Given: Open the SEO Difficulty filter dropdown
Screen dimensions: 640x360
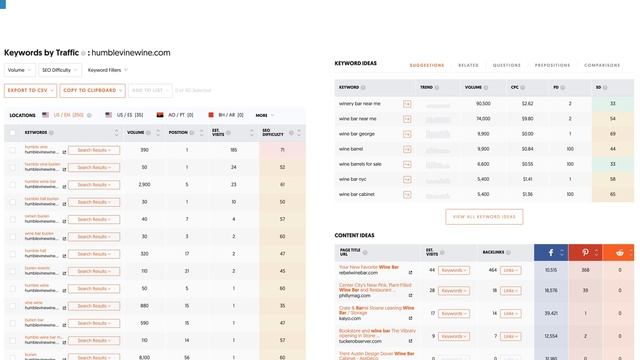Looking at the screenshot, I should 60,70.
